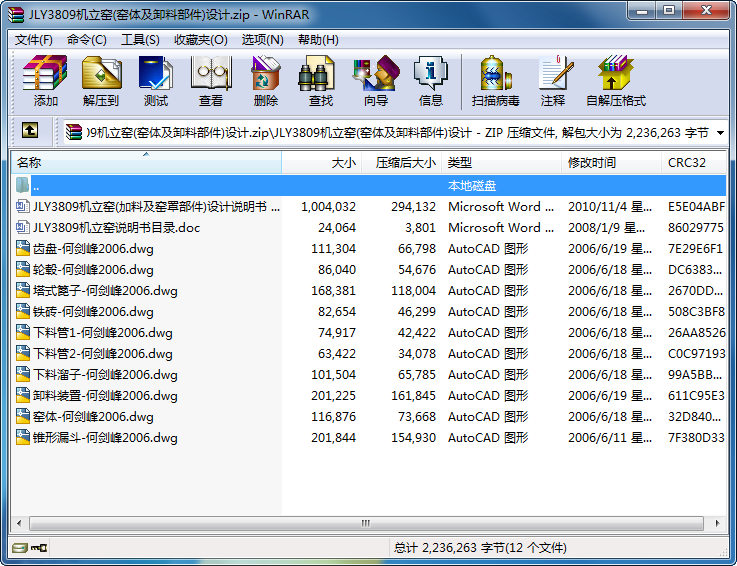The width and height of the screenshot is (737, 566).
Task: Click the dwg icon of 铁砖-何剑峰2006
Action: point(23,311)
